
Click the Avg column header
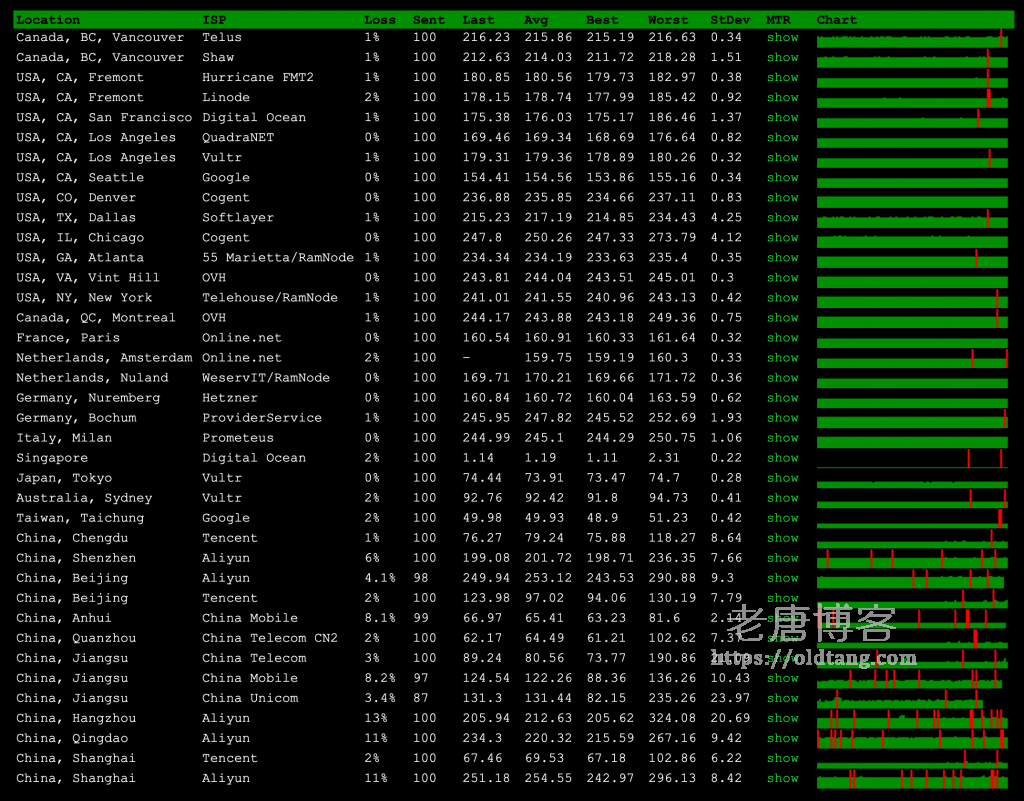click(x=536, y=20)
